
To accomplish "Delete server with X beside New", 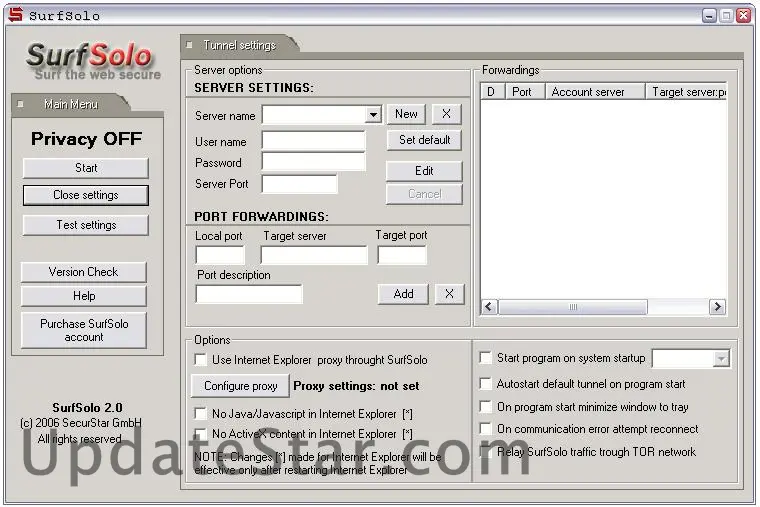I will coord(446,114).
